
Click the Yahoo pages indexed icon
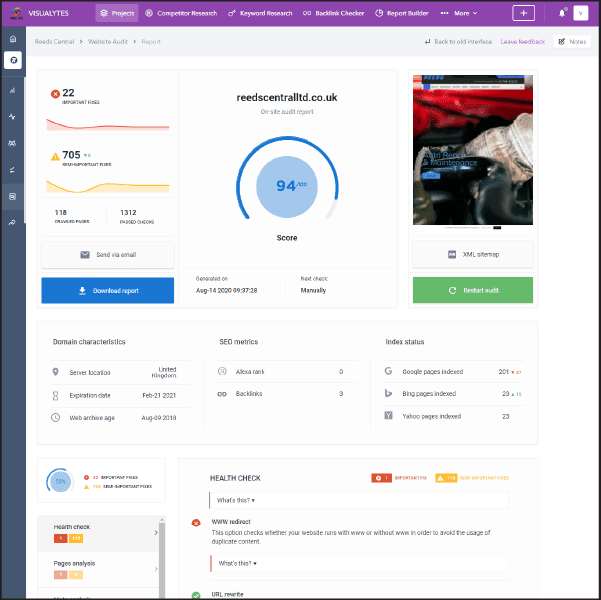(388, 416)
